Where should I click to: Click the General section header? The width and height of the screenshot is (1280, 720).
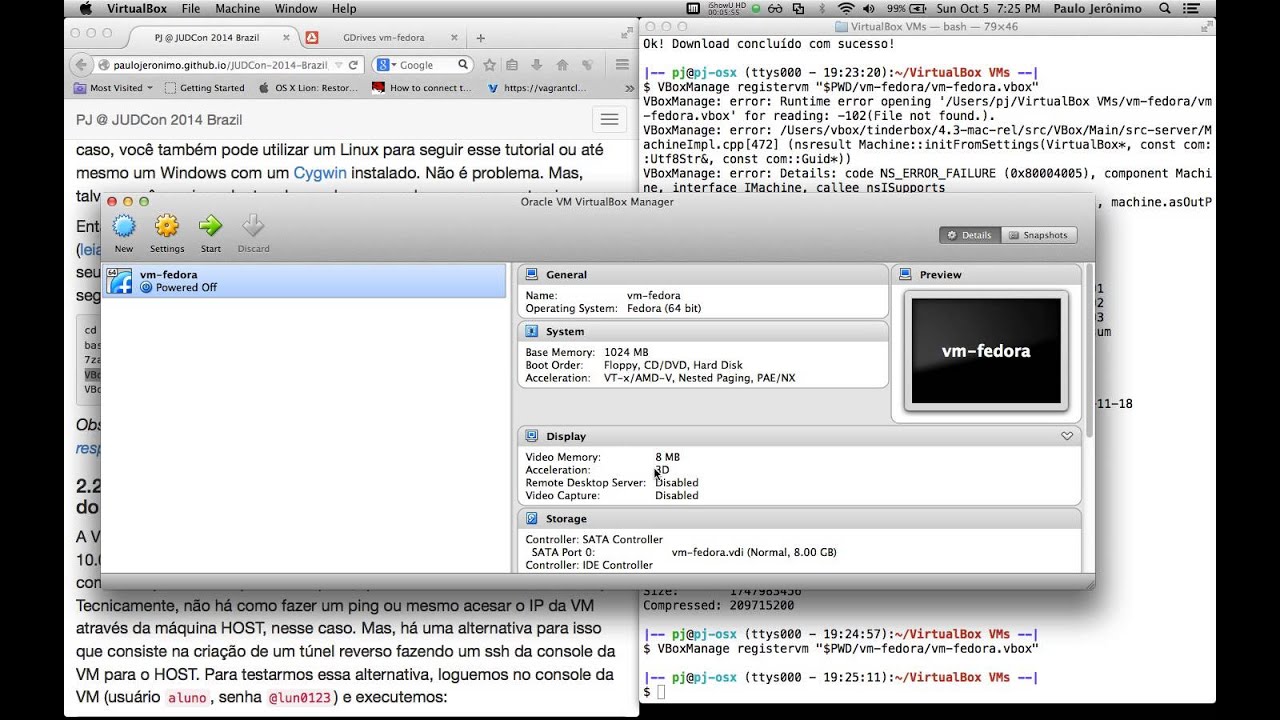pyautogui.click(x=703, y=274)
